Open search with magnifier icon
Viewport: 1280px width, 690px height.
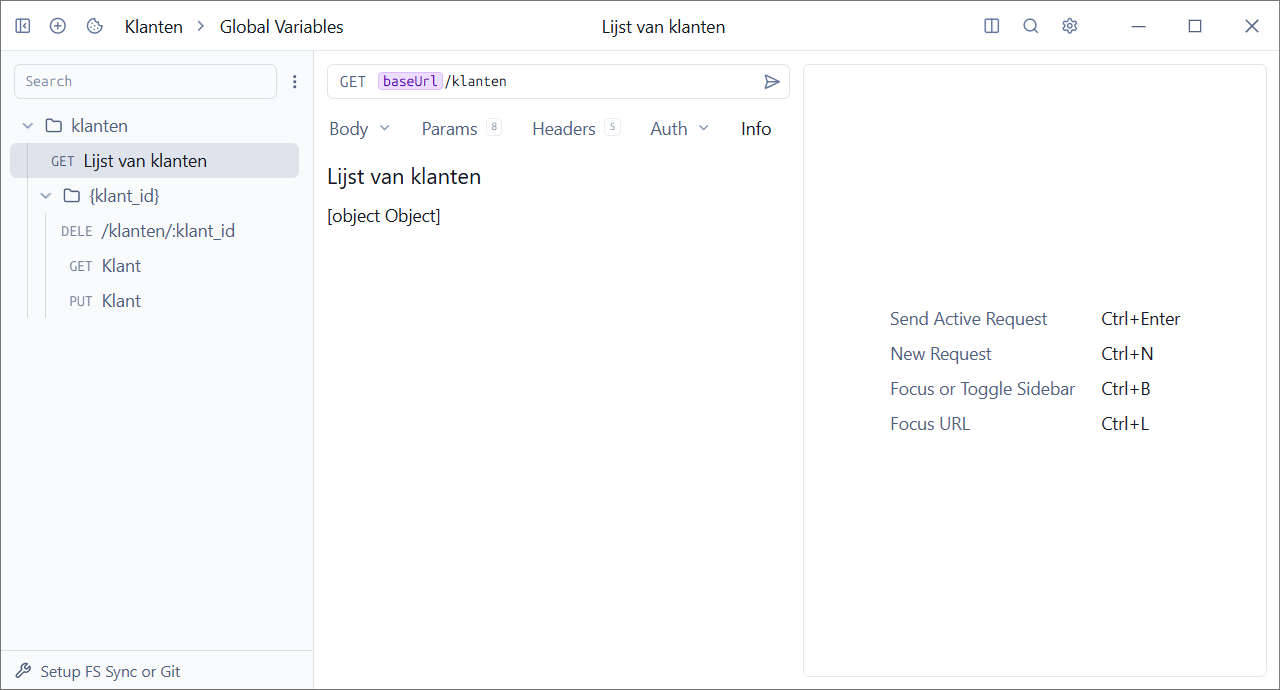click(x=1031, y=26)
